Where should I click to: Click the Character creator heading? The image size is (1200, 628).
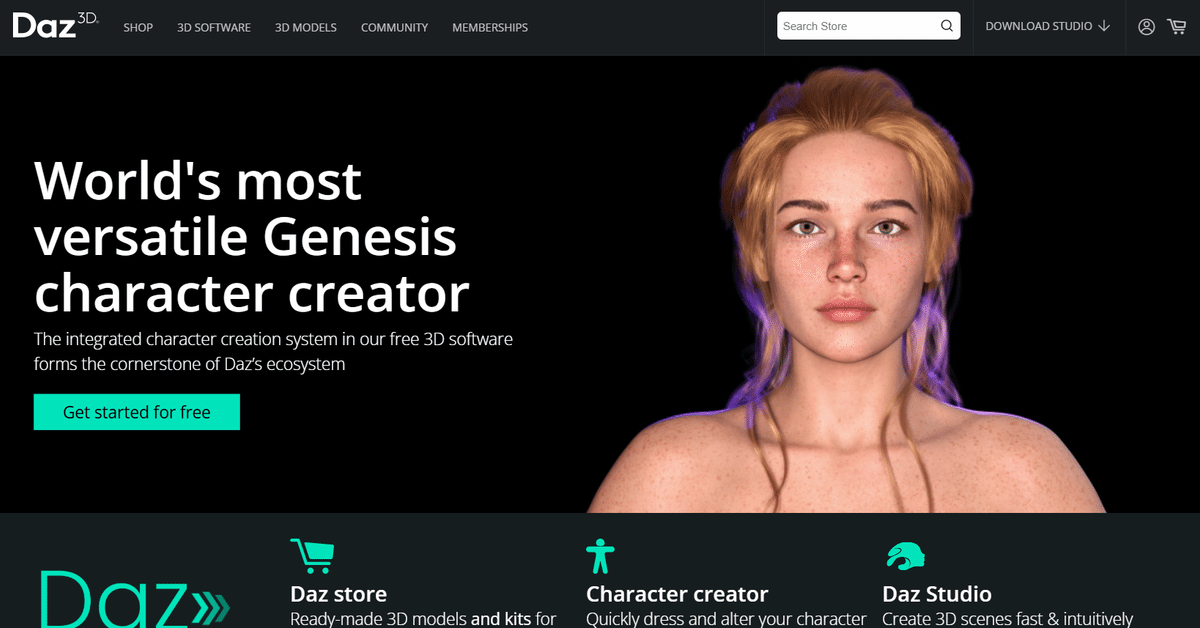pos(677,594)
